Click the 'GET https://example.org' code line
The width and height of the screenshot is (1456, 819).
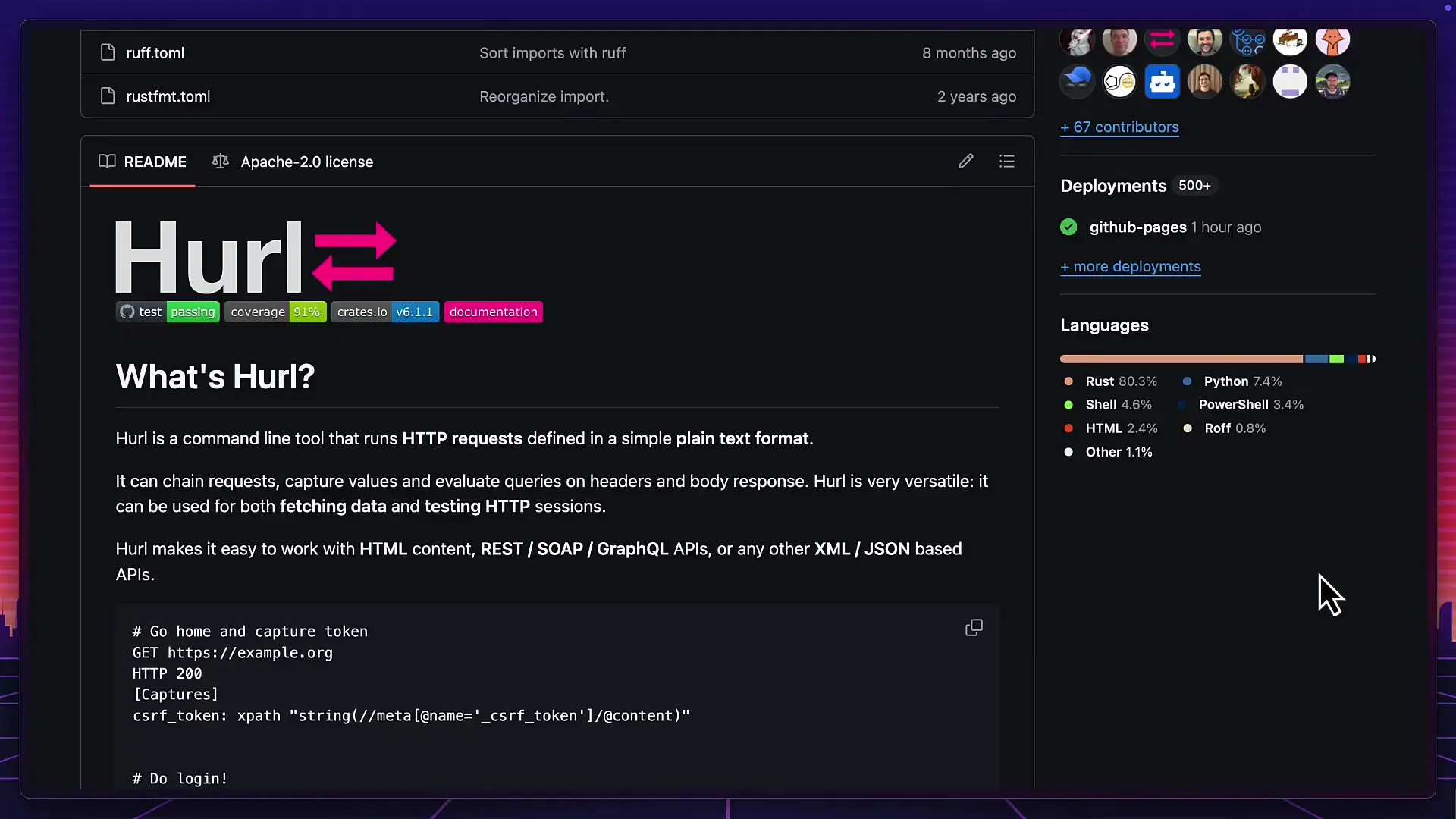[x=233, y=652]
